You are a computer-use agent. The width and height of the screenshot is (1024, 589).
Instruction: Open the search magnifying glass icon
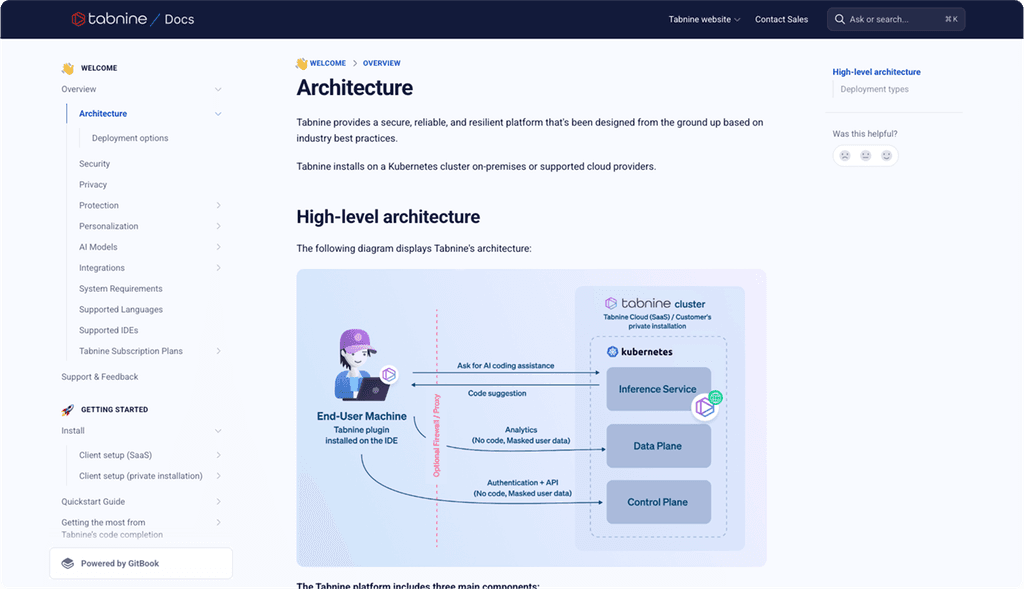pyautogui.click(x=841, y=18)
